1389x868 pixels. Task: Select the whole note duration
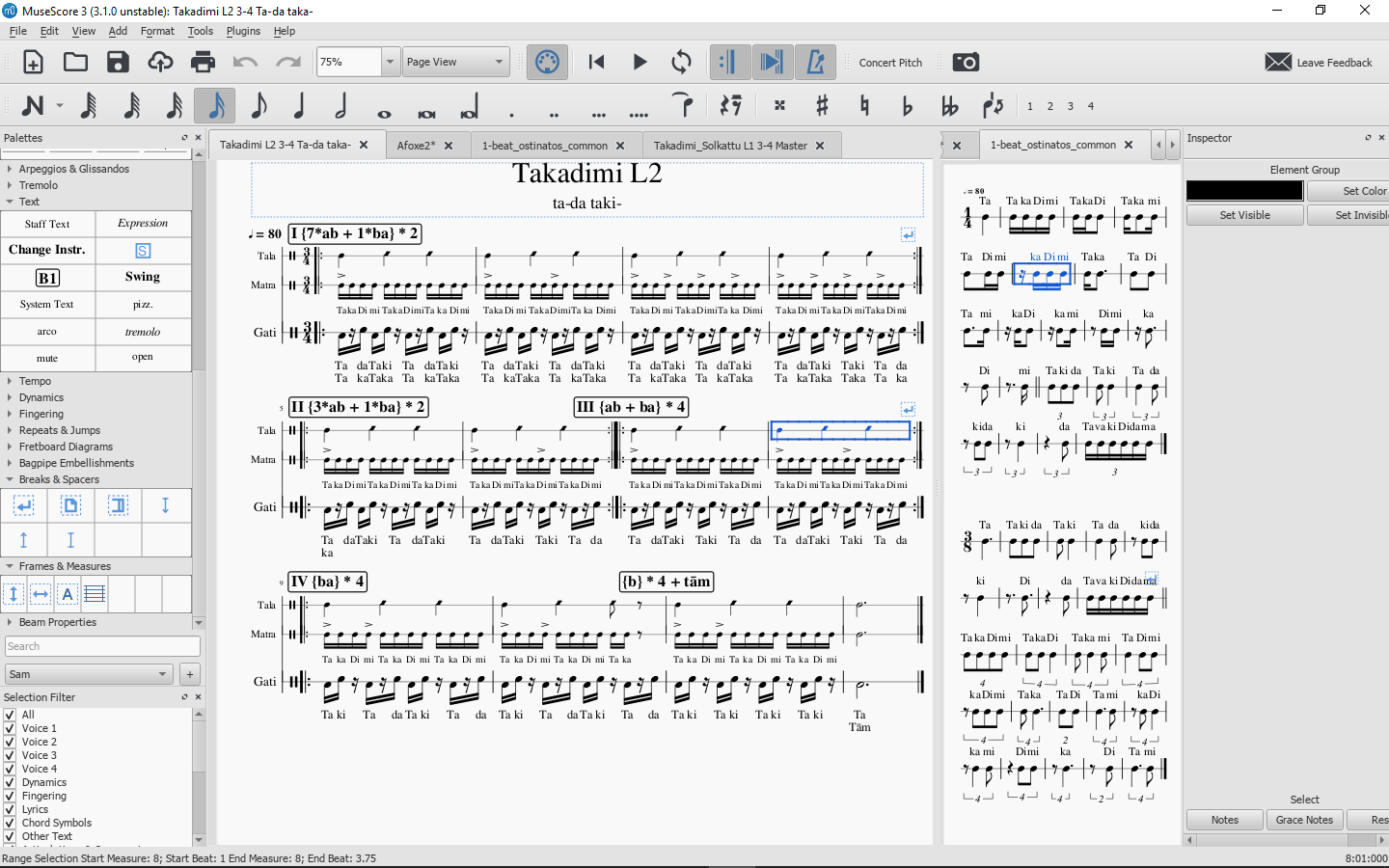pyautogui.click(x=384, y=114)
